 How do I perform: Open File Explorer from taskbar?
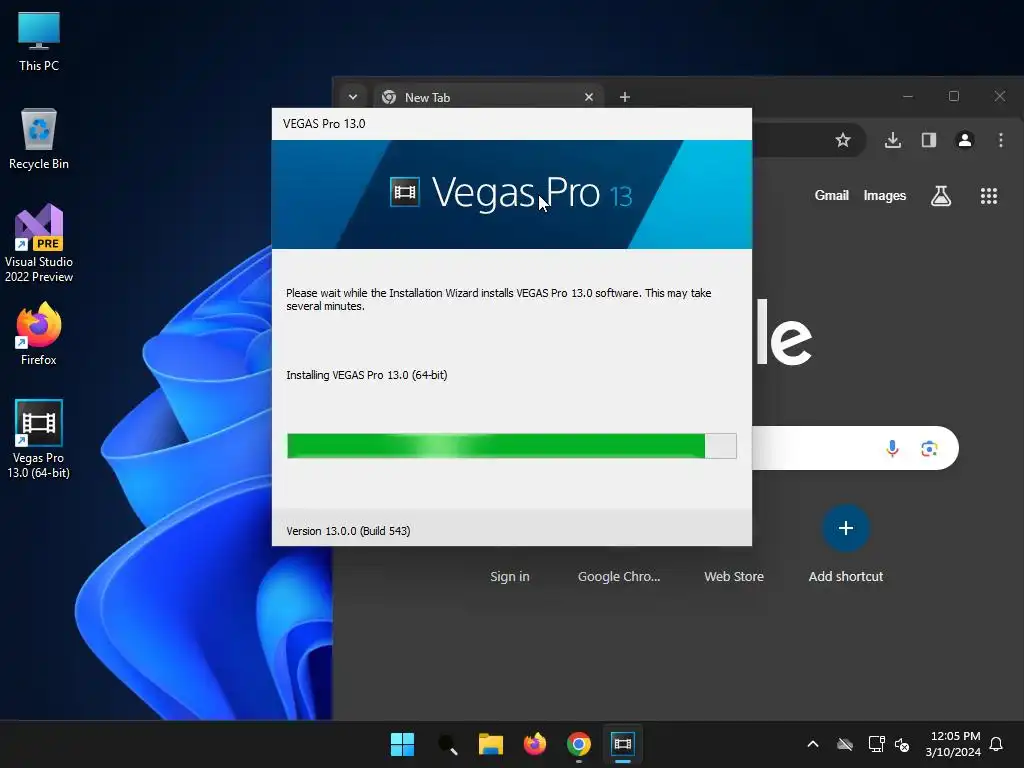[x=490, y=744]
